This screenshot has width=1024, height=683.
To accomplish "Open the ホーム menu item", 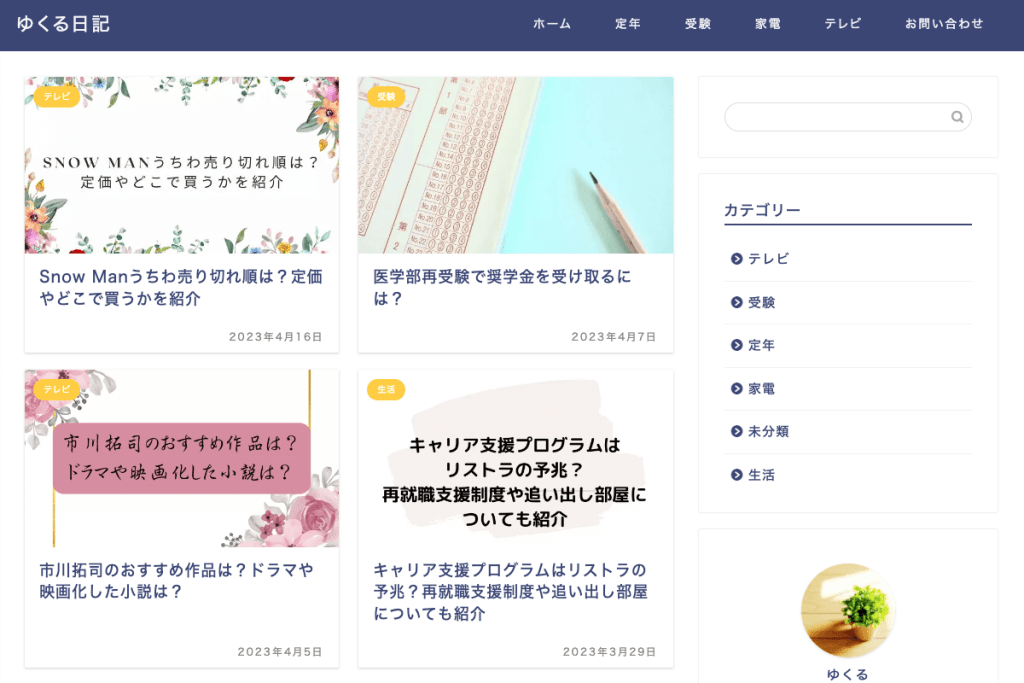I will pyautogui.click(x=552, y=24).
